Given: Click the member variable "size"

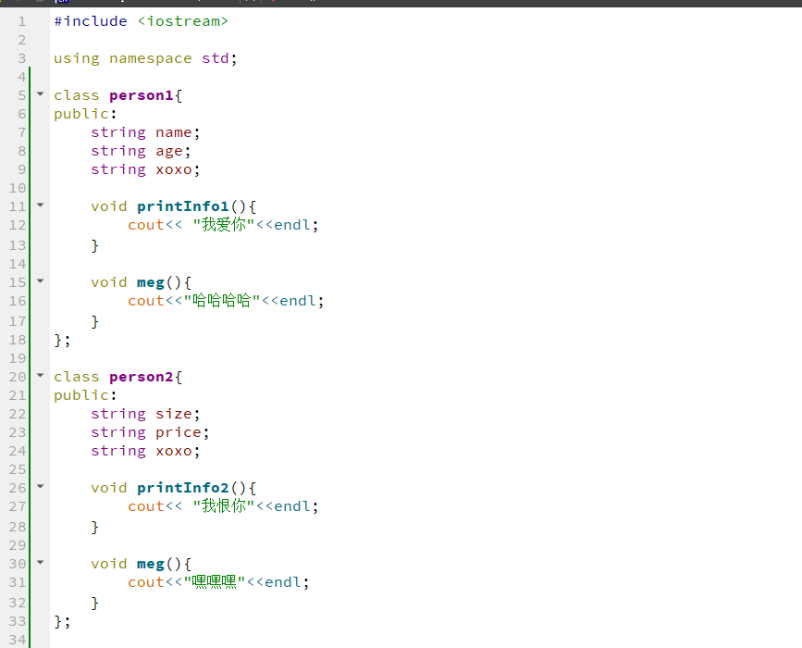Looking at the screenshot, I should tap(174, 413).
